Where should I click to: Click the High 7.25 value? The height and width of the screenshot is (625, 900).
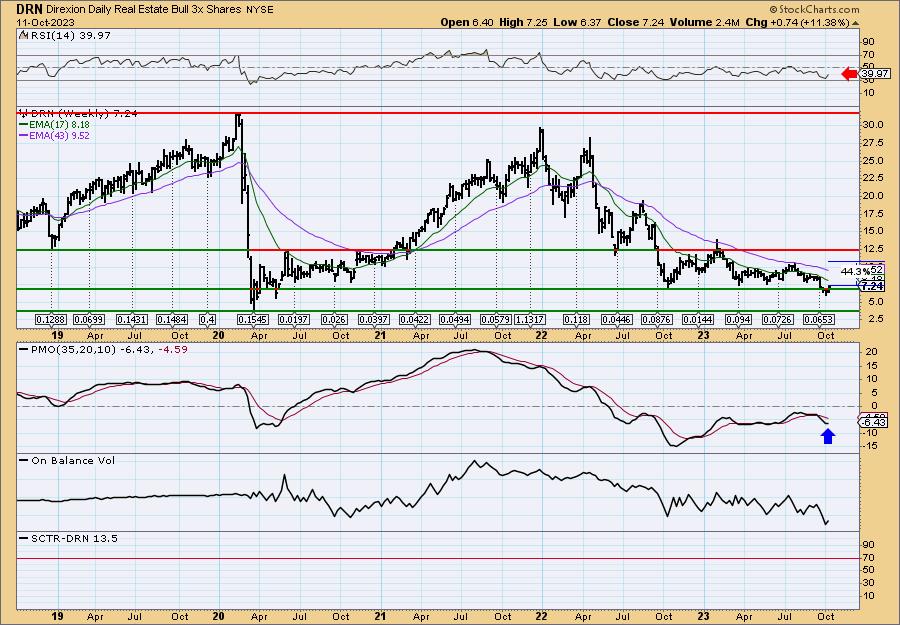[522, 22]
